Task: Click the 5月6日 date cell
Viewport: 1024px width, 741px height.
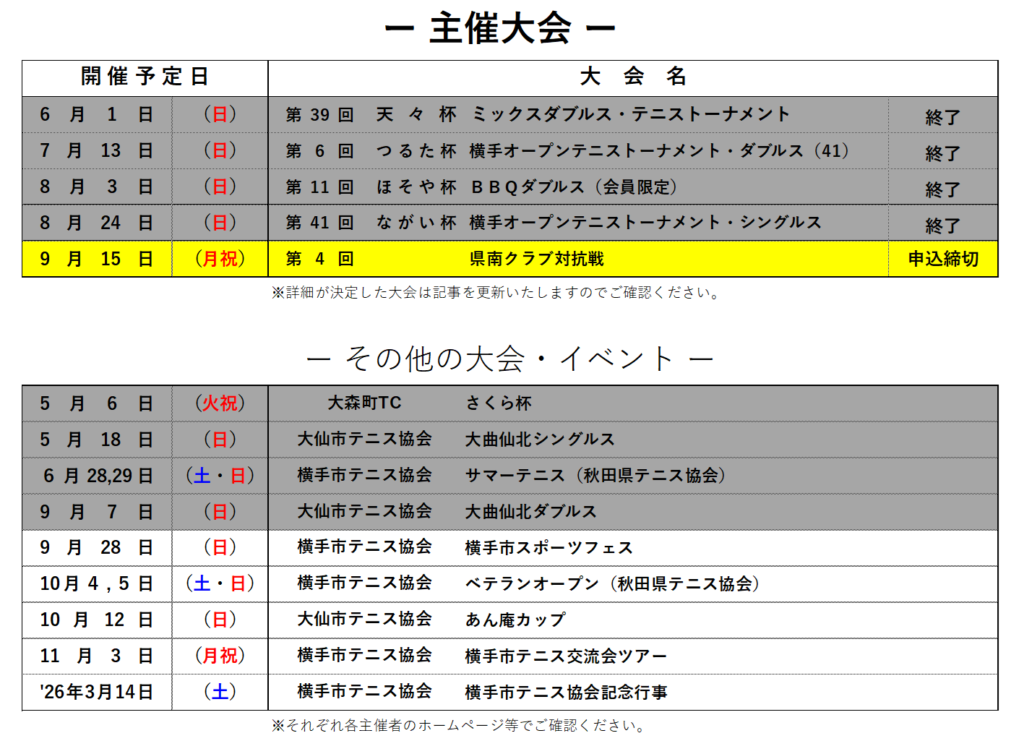Action: pyautogui.click(x=97, y=403)
